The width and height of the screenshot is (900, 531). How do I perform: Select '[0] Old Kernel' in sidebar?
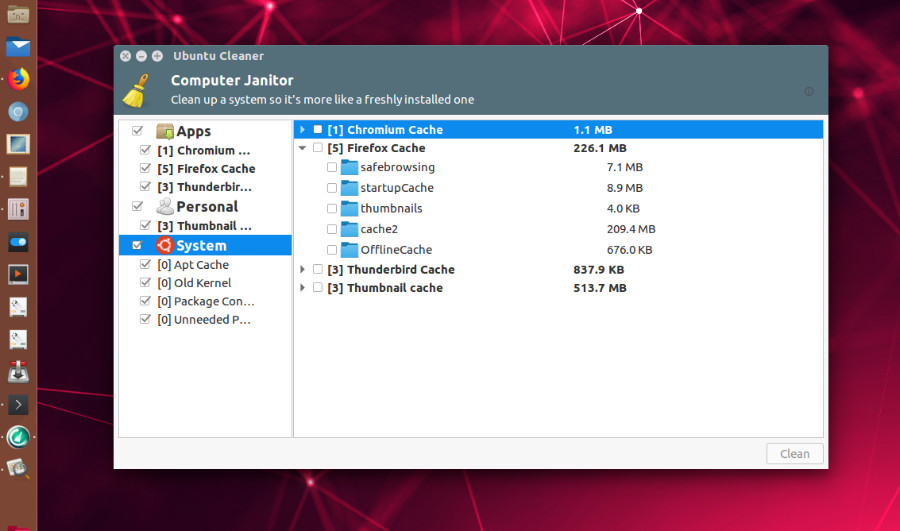[x=194, y=283]
